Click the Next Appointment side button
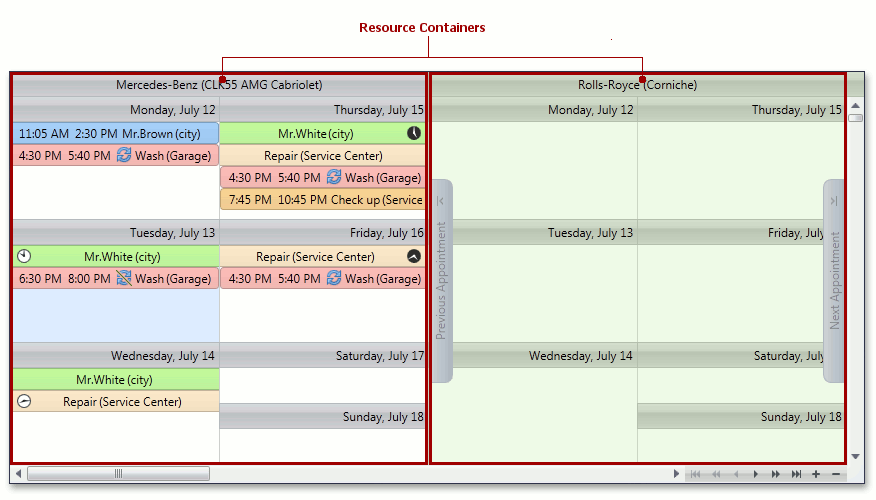This screenshot has width=876, height=500. [834, 280]
